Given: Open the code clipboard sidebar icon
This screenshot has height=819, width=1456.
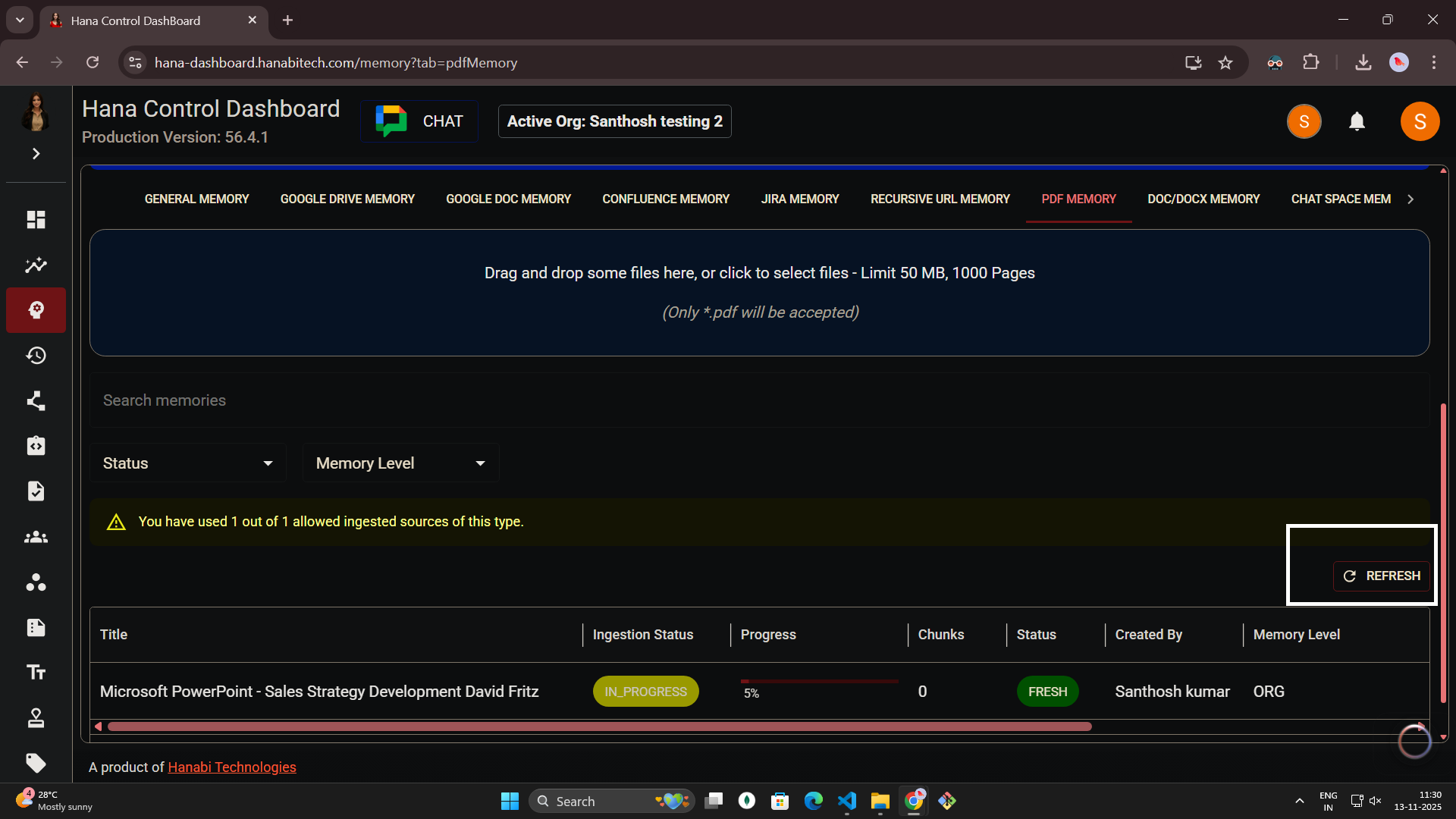Looking at the screenshot, I should [36, 446].
